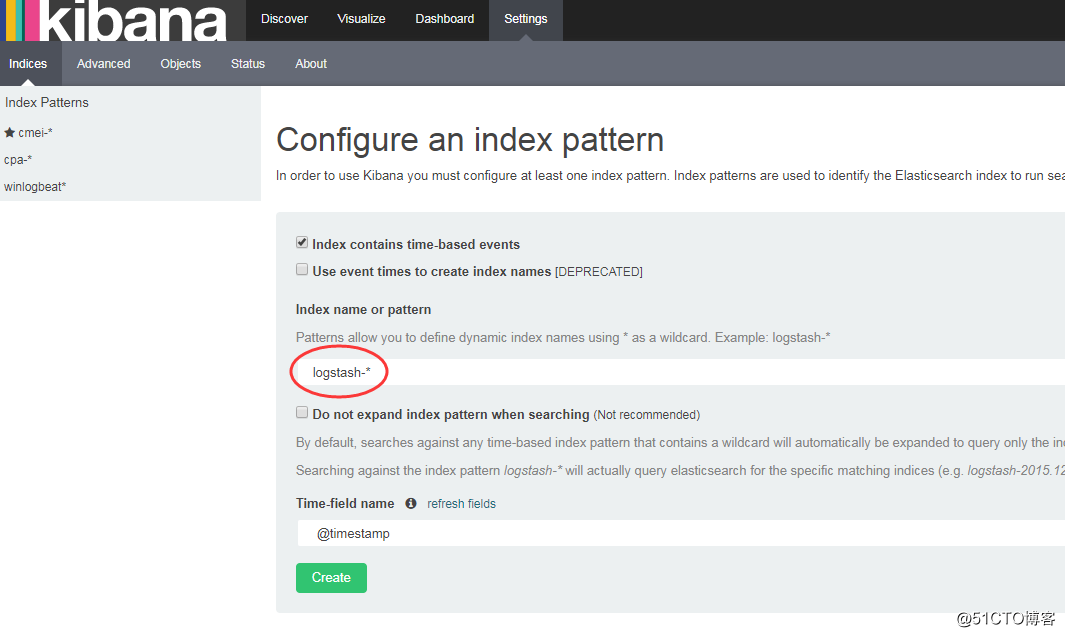Click the Index Patterns sidebar heading
Screen dimensions: 1065x637
47,103
